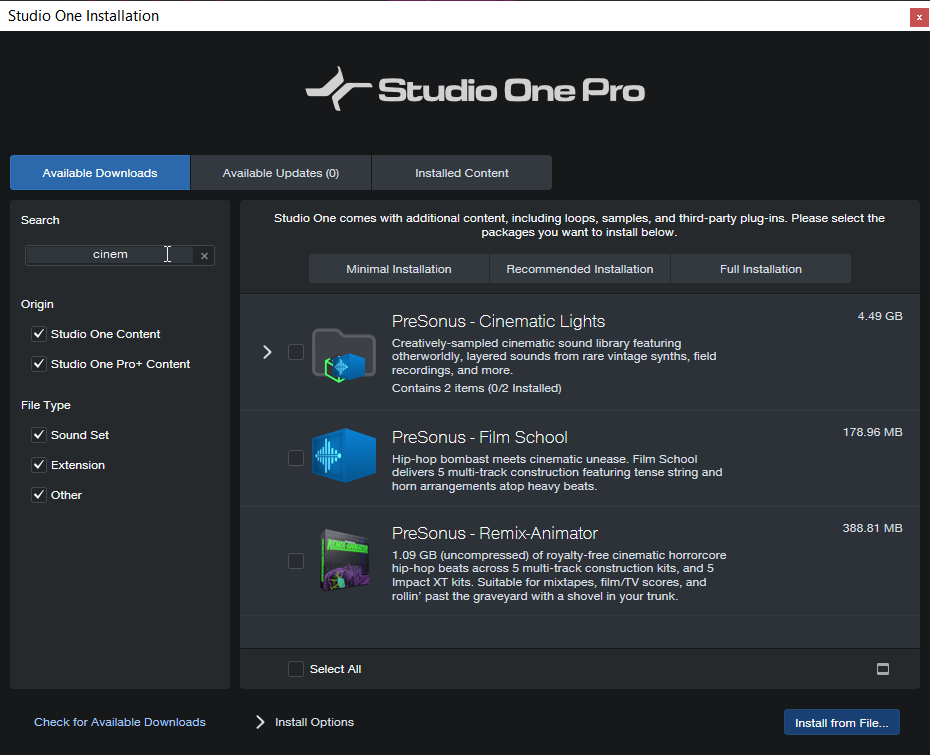Click the 388.81 MB size value
The height and width of the screenshot is (755, 930).
pos(872,528)
